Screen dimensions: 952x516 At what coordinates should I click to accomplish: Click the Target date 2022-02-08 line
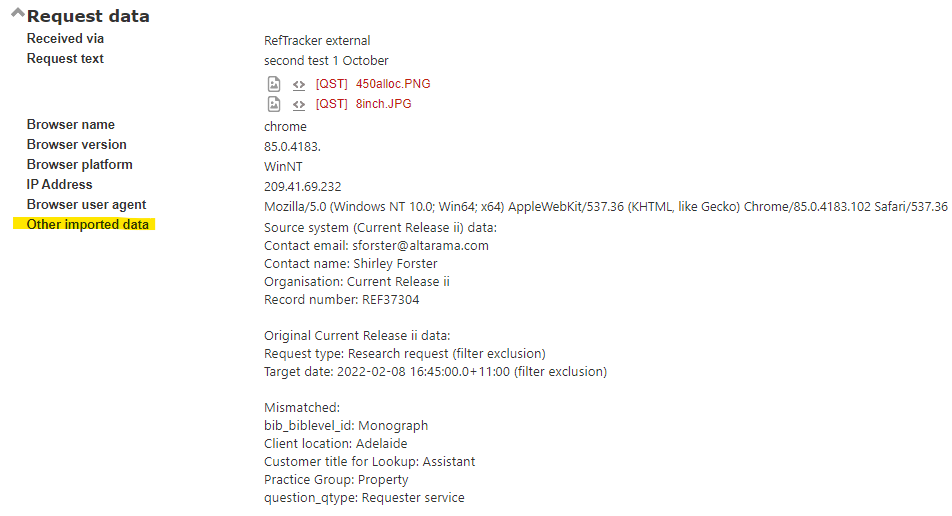[435, 372]
